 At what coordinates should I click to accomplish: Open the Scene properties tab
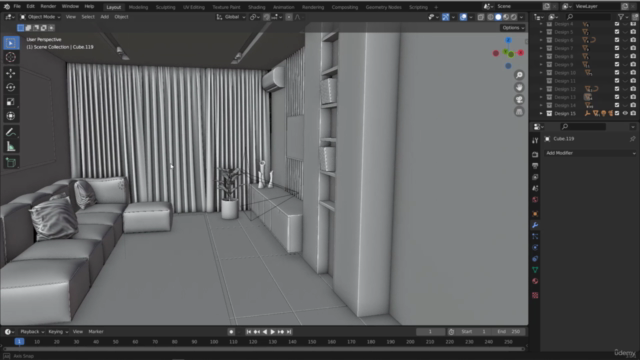click(x=535, y=188)
